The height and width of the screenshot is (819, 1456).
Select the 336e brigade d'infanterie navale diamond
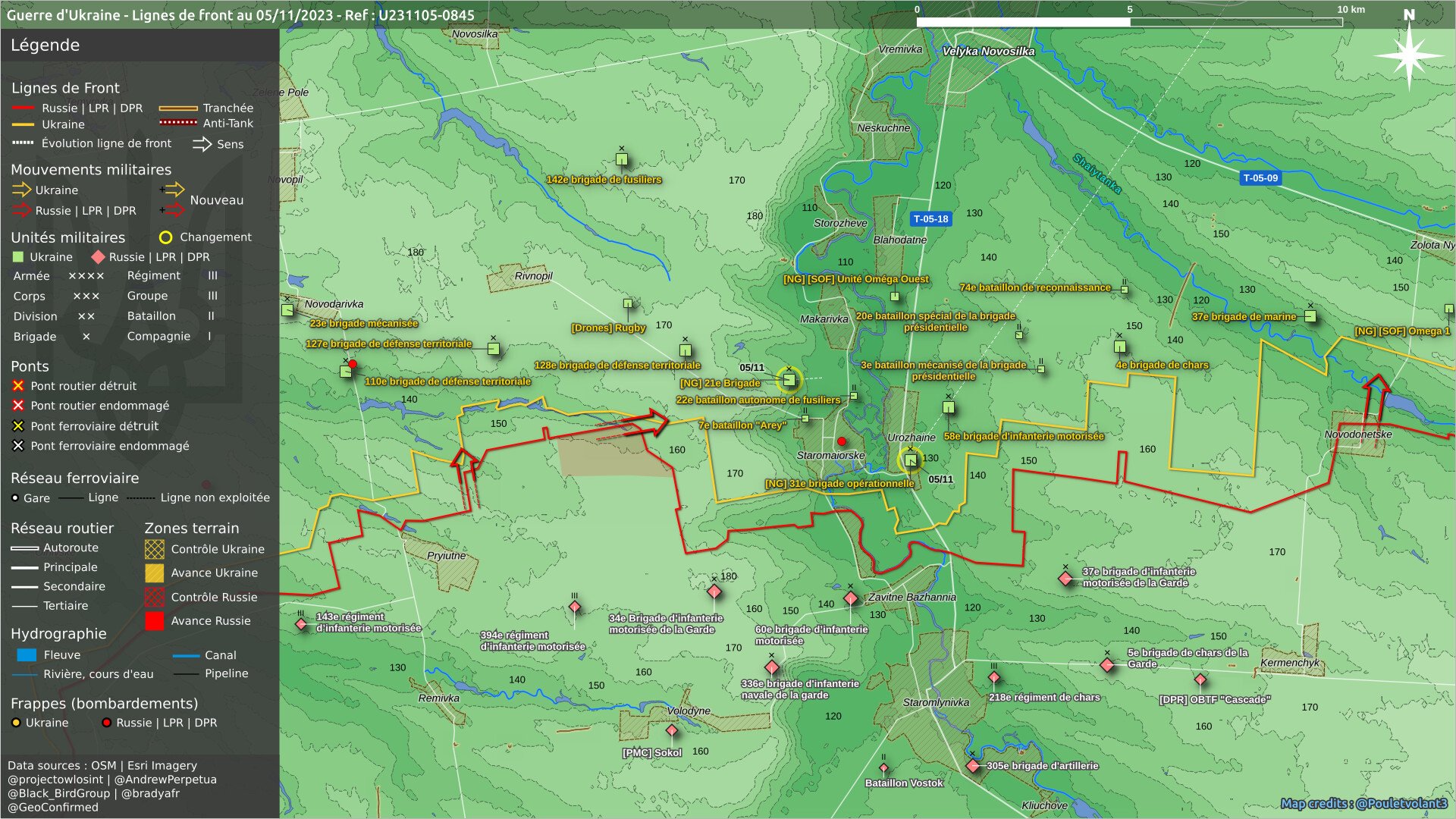coord(772,667)
